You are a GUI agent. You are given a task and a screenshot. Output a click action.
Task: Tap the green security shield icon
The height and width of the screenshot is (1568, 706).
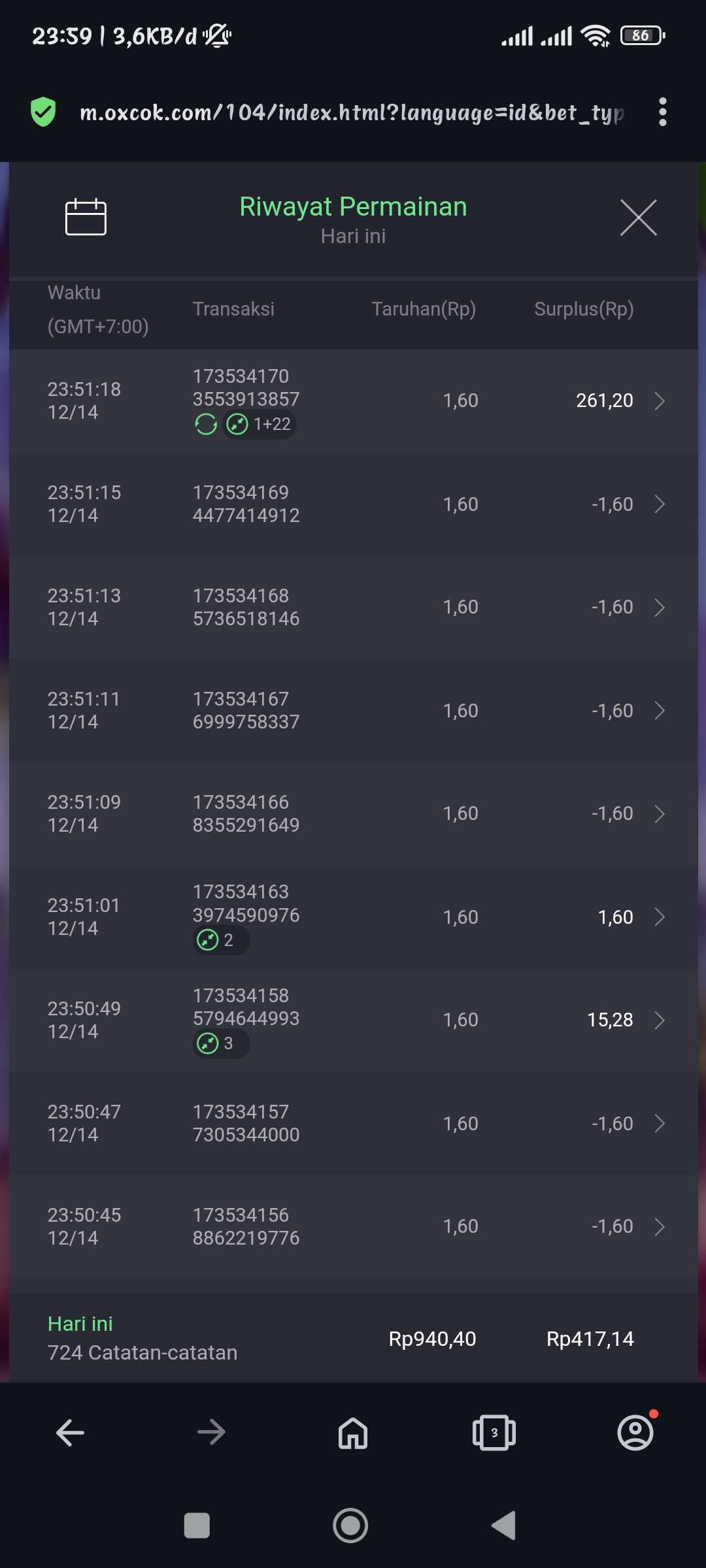pyautogui.click(x=43, y=112)
